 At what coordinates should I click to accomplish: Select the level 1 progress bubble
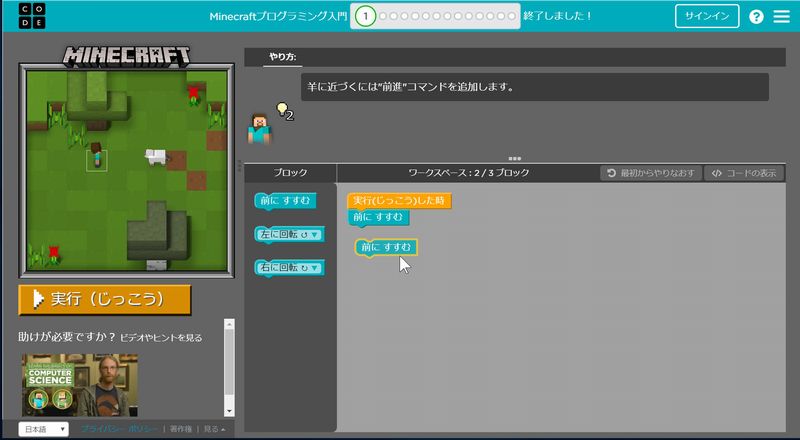point(366,16)
